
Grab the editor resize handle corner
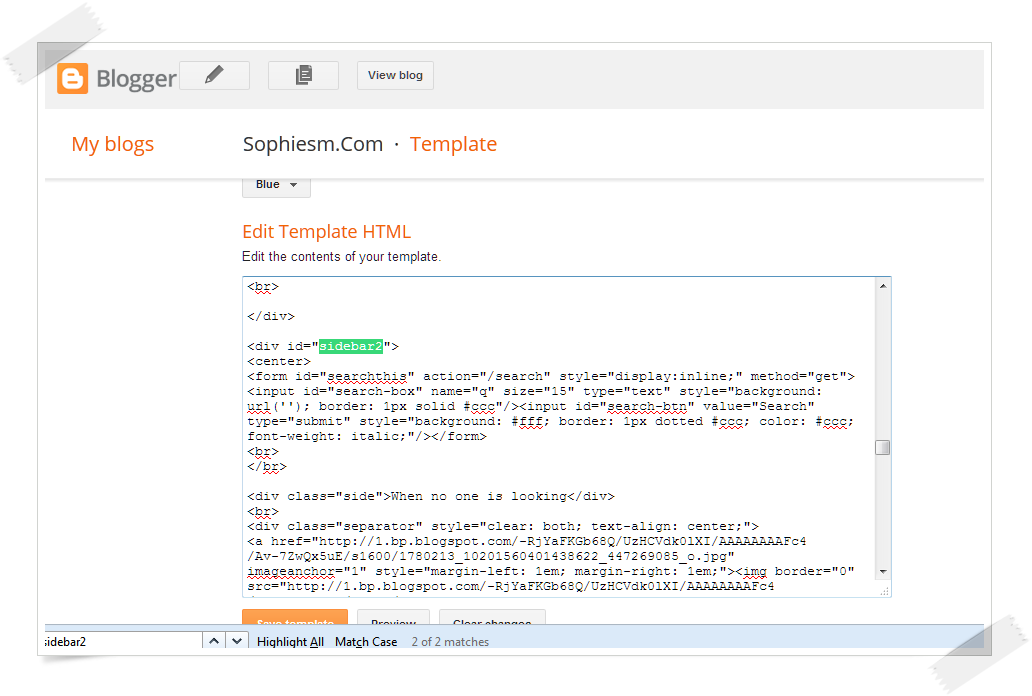pos(884,591)
